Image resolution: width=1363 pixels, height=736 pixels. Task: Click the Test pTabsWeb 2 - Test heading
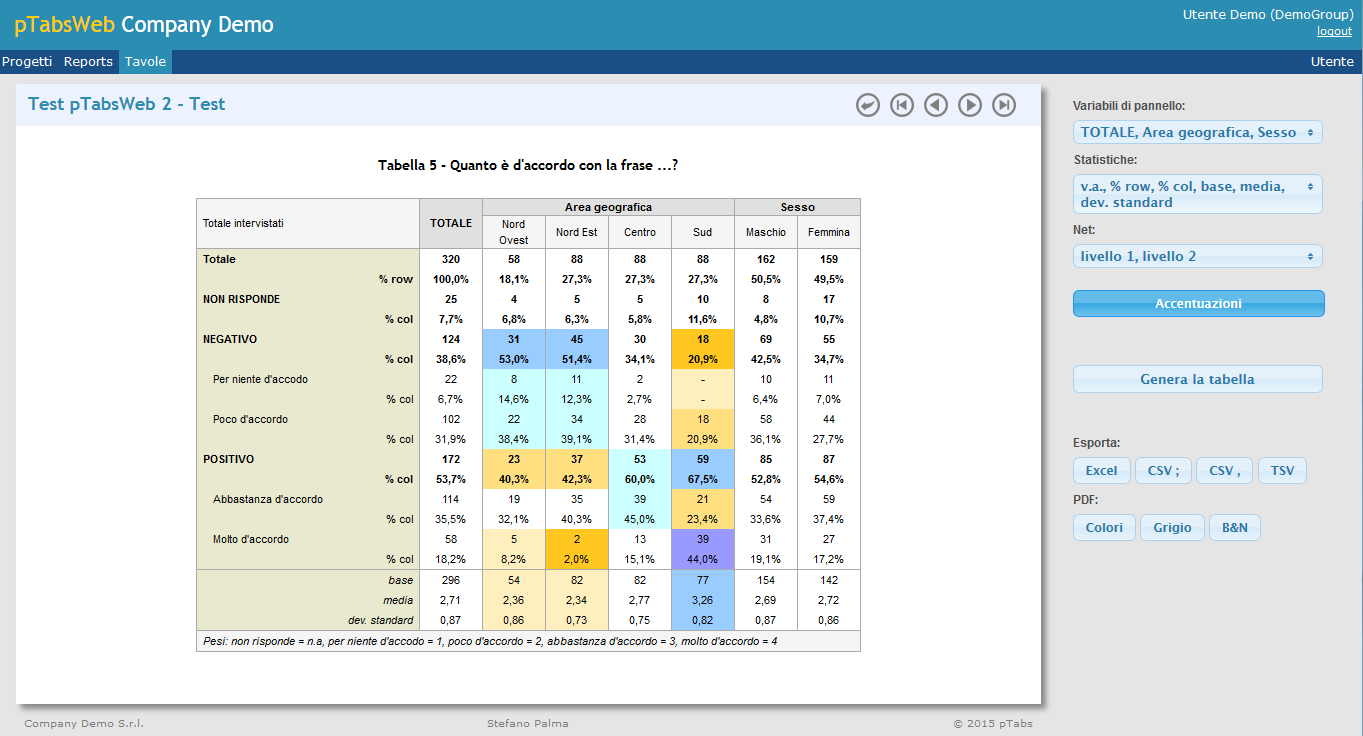point(127,104)
